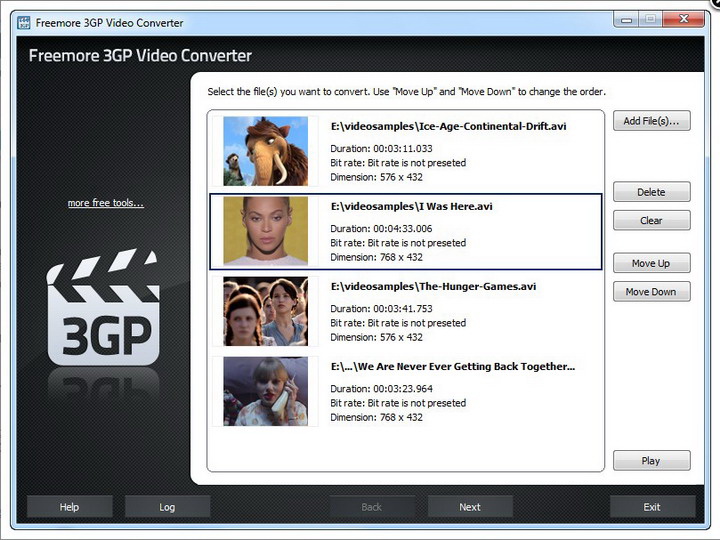Move the selected file up
This screenshot has width=720, height=540.
pos(651,263)
